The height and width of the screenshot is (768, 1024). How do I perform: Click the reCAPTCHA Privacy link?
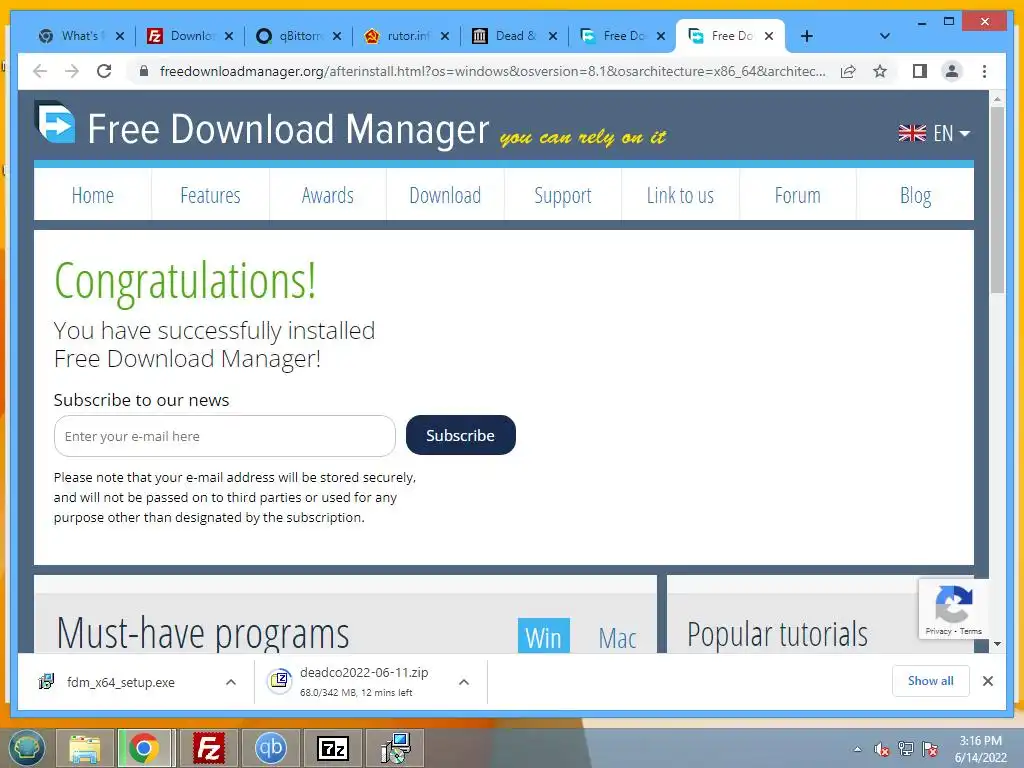938,632
